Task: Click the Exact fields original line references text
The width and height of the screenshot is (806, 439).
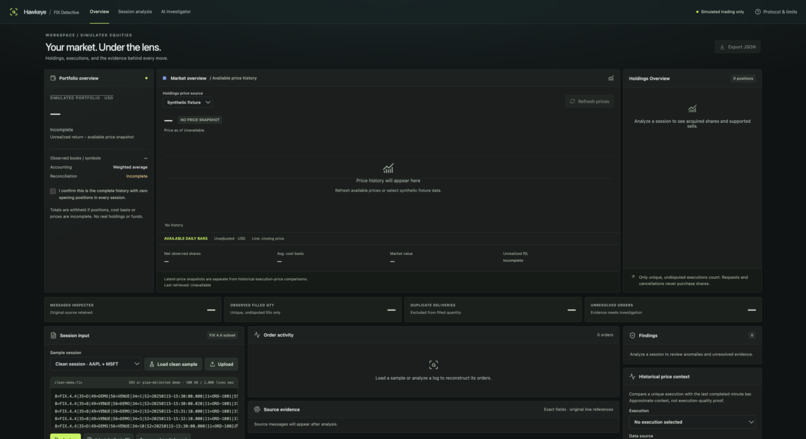Action: 578,410
